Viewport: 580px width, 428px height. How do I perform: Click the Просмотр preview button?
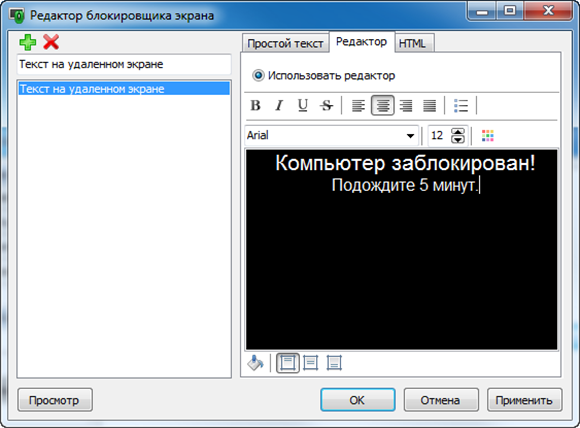tap(55, 400)
